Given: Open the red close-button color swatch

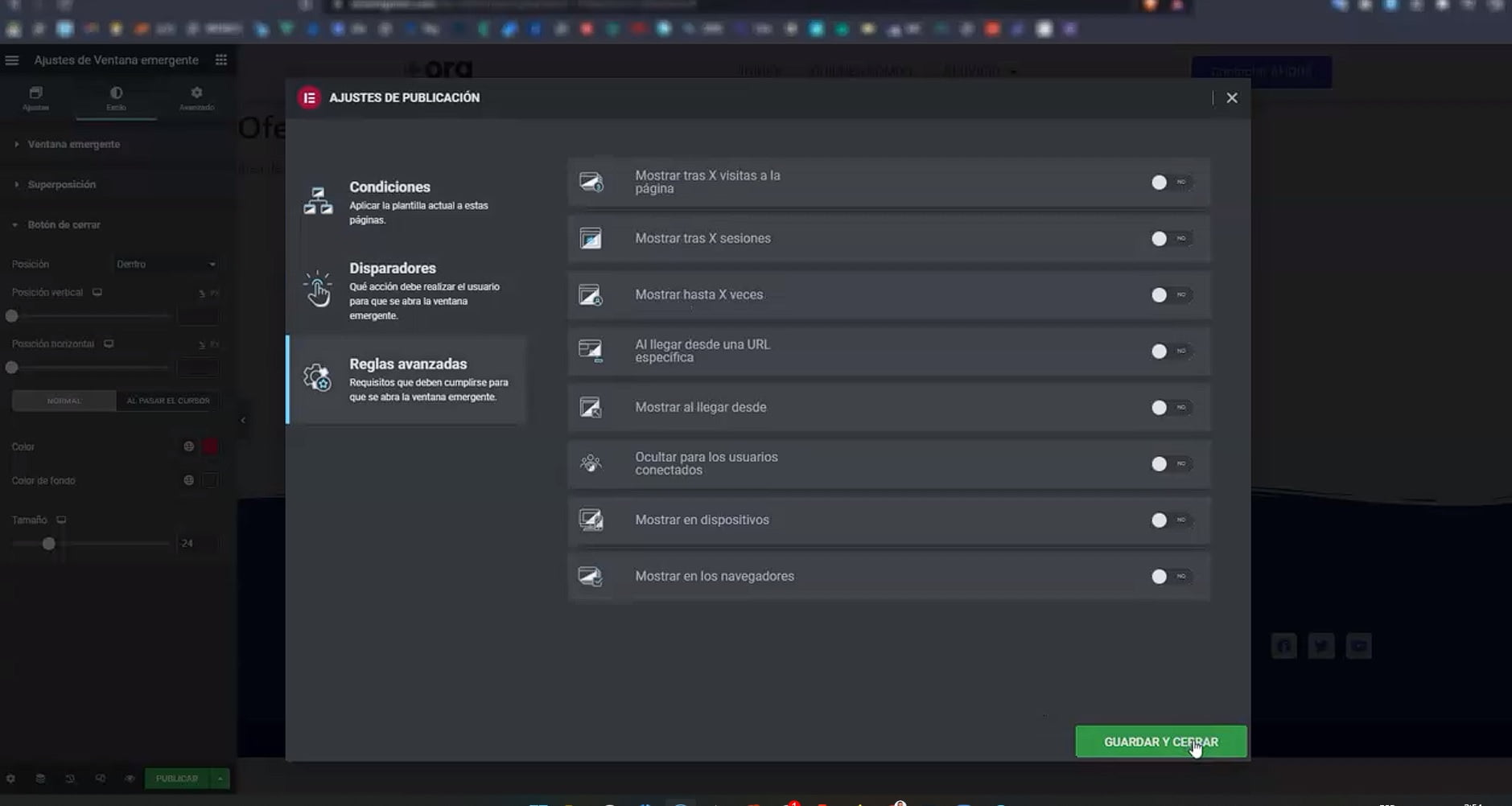Looking at the screenshot, I should (210, 447).
